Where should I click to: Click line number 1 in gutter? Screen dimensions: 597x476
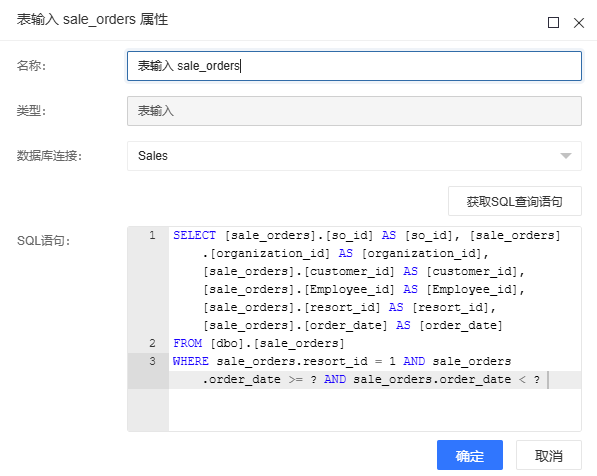click(152, 235)
